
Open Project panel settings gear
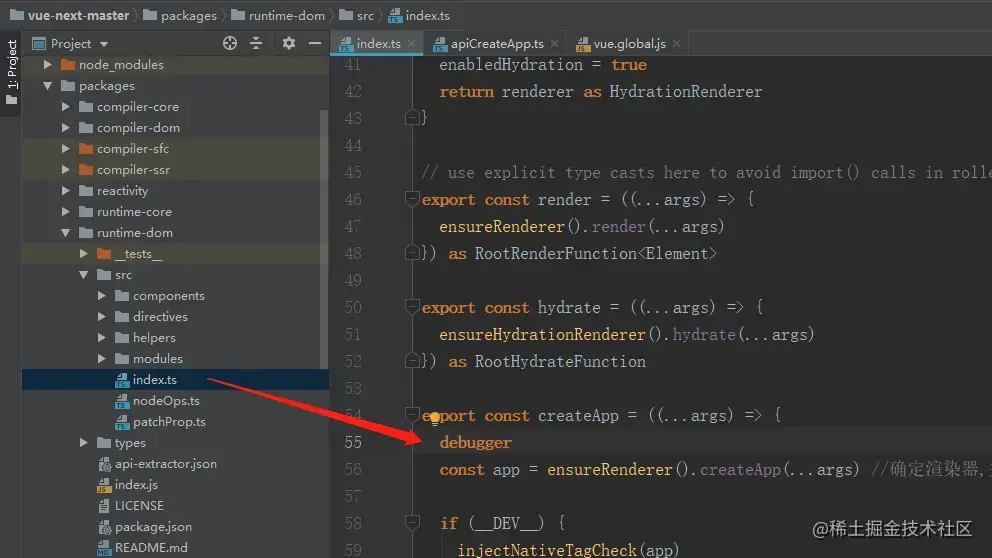288,43
